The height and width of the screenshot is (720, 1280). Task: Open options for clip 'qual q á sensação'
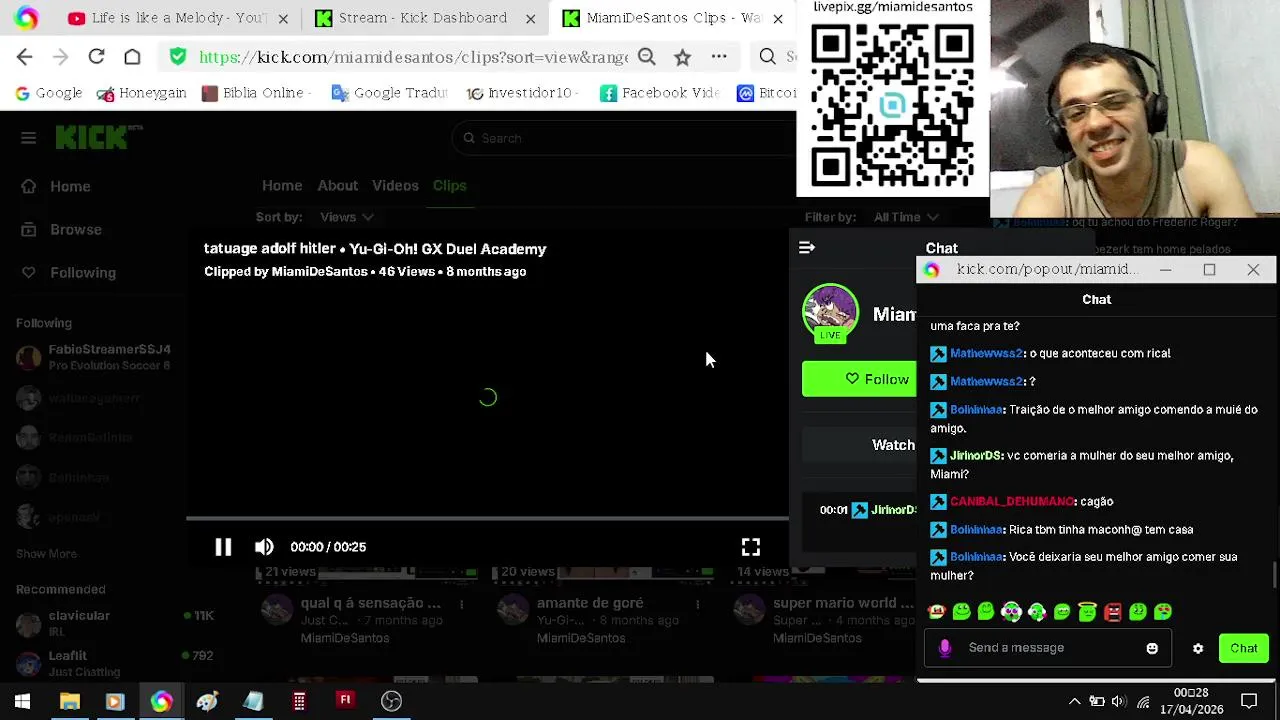pyautogui.click(x=461, y=604)
